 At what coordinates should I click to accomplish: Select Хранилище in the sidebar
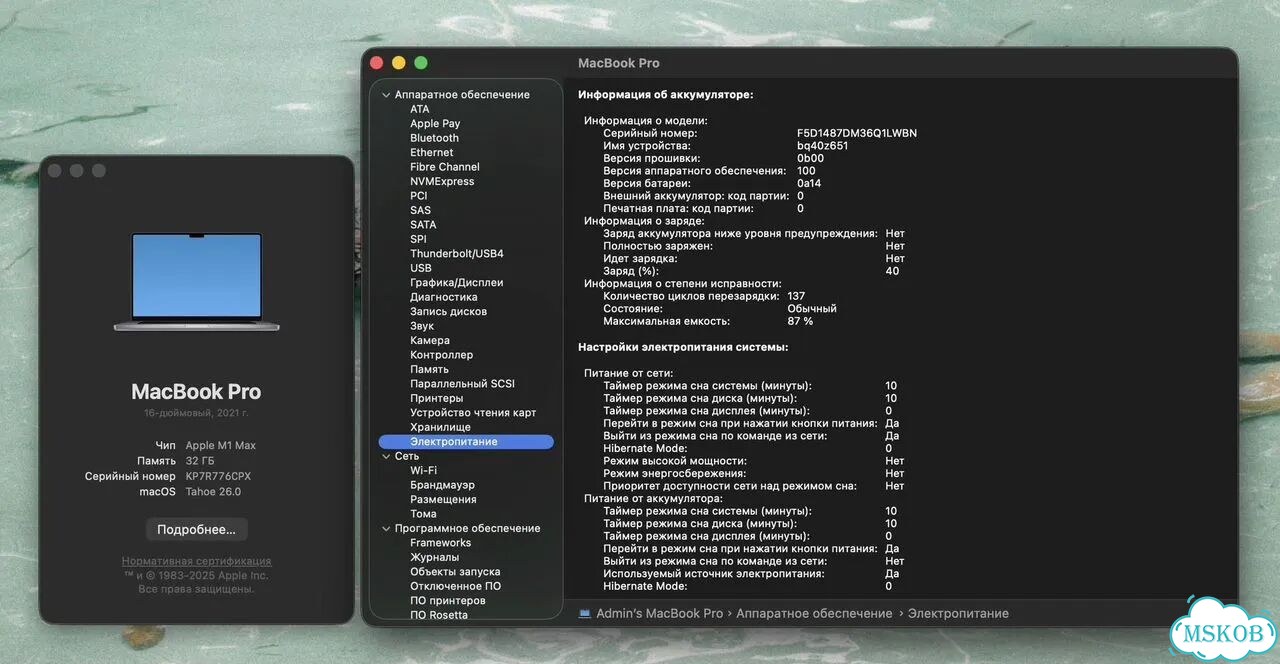440,427
